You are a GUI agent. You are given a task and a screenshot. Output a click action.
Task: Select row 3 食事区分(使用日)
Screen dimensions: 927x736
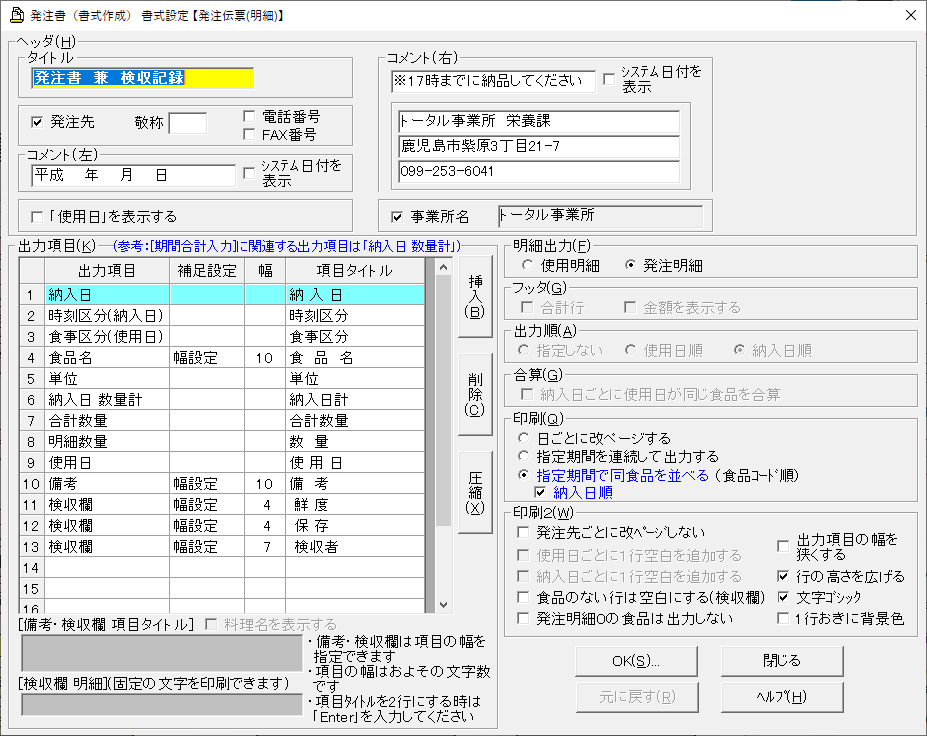pyautogui.click(x=107, y=336)
